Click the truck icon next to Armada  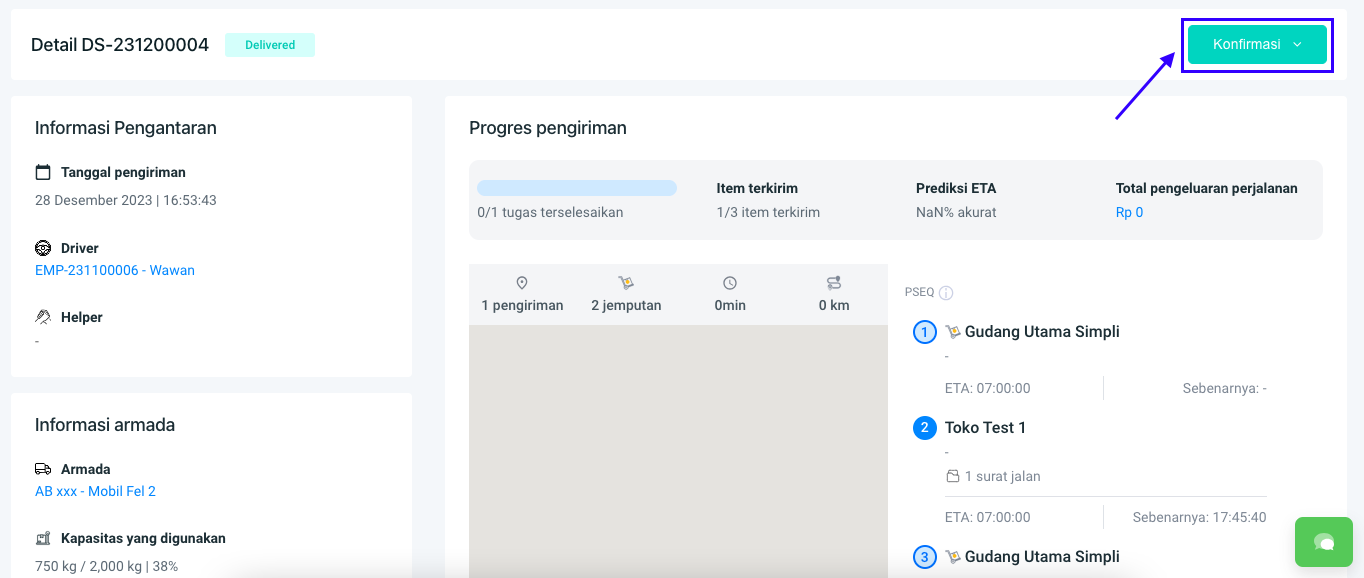point(43,469)
